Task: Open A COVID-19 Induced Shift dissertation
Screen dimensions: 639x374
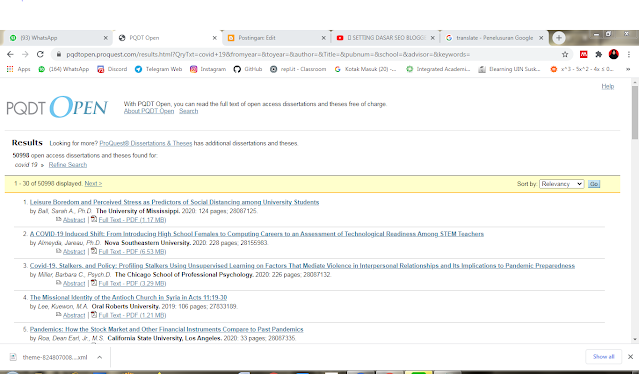Action: point(257,234)
